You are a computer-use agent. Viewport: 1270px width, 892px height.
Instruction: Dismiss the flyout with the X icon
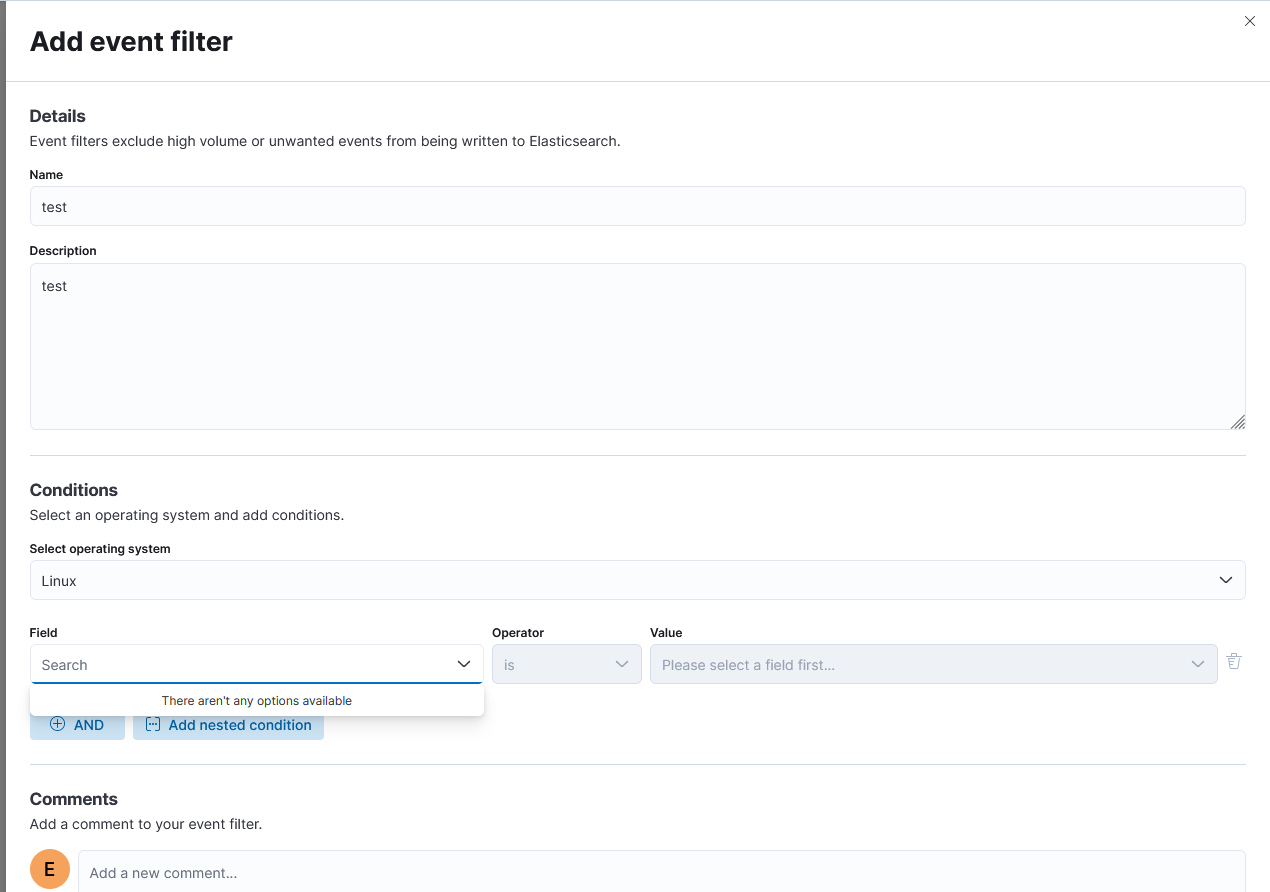click(x=1249, y=20)
